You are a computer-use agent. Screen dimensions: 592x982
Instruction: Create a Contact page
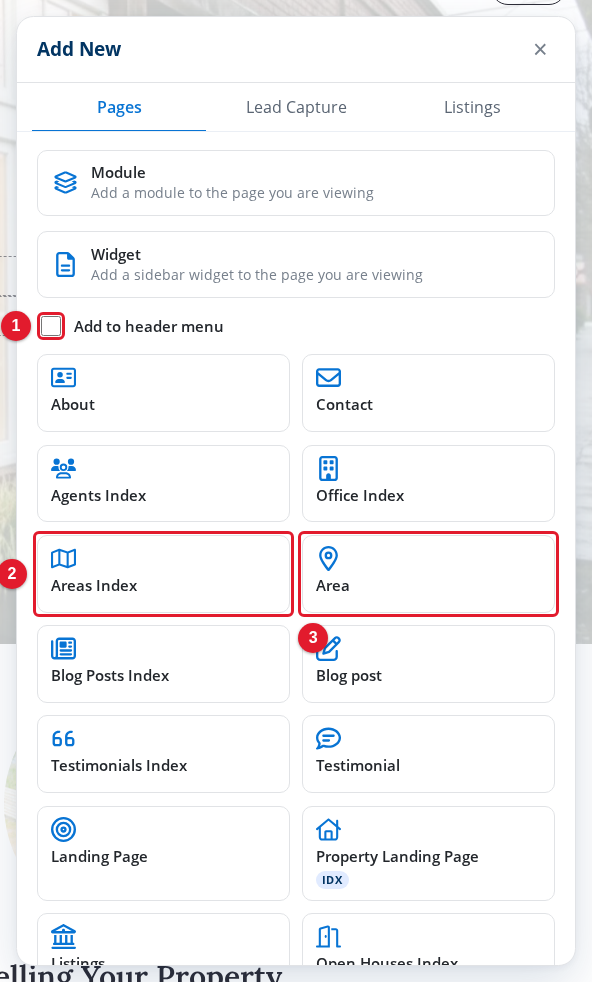[428, 393]
